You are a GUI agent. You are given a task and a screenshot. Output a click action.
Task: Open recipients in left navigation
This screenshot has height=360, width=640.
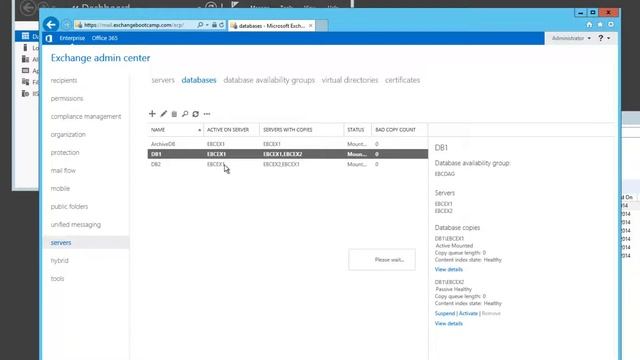(64, 80)
